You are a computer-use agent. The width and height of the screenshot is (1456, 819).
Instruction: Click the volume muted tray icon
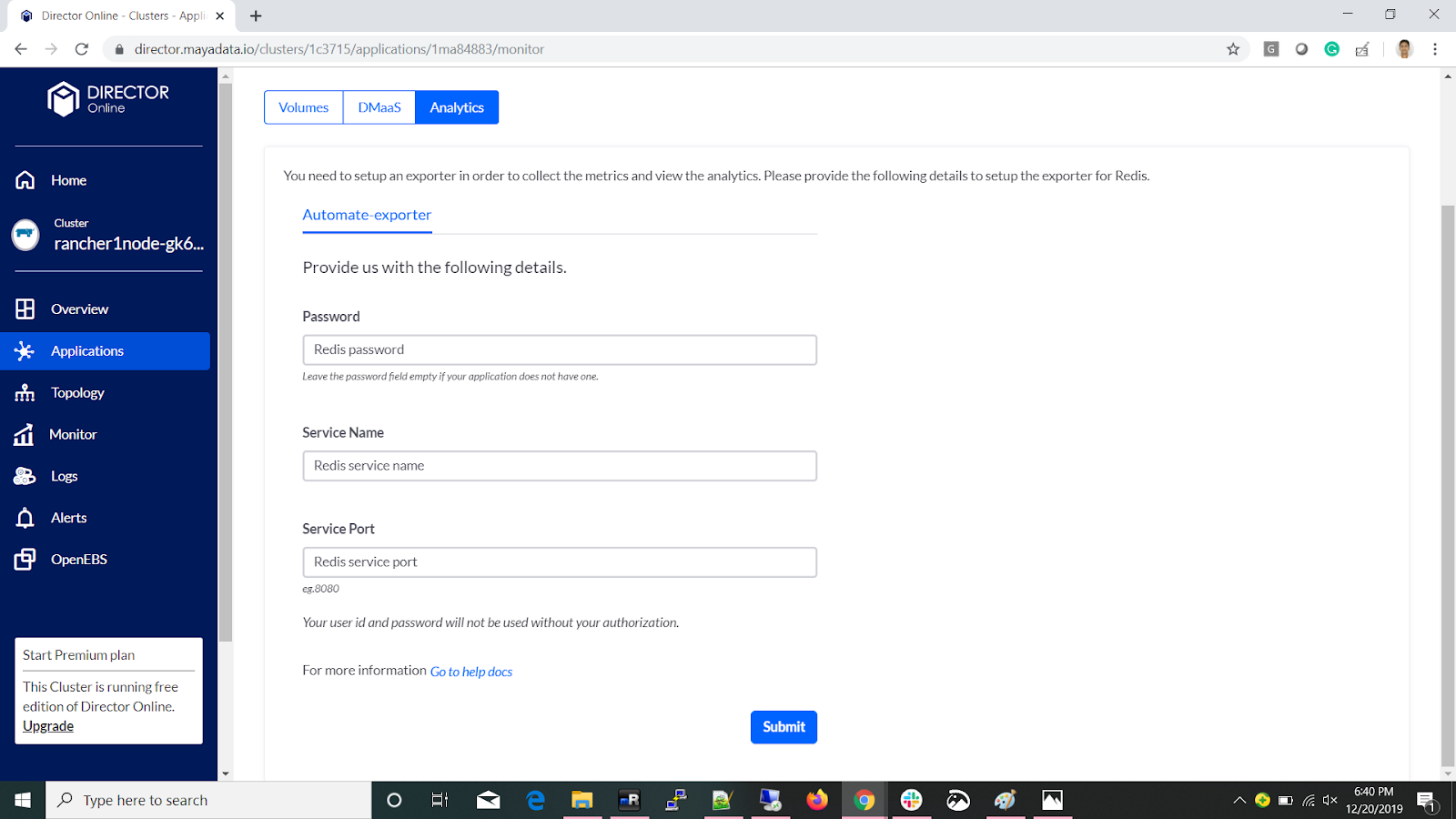[1330, 800]
